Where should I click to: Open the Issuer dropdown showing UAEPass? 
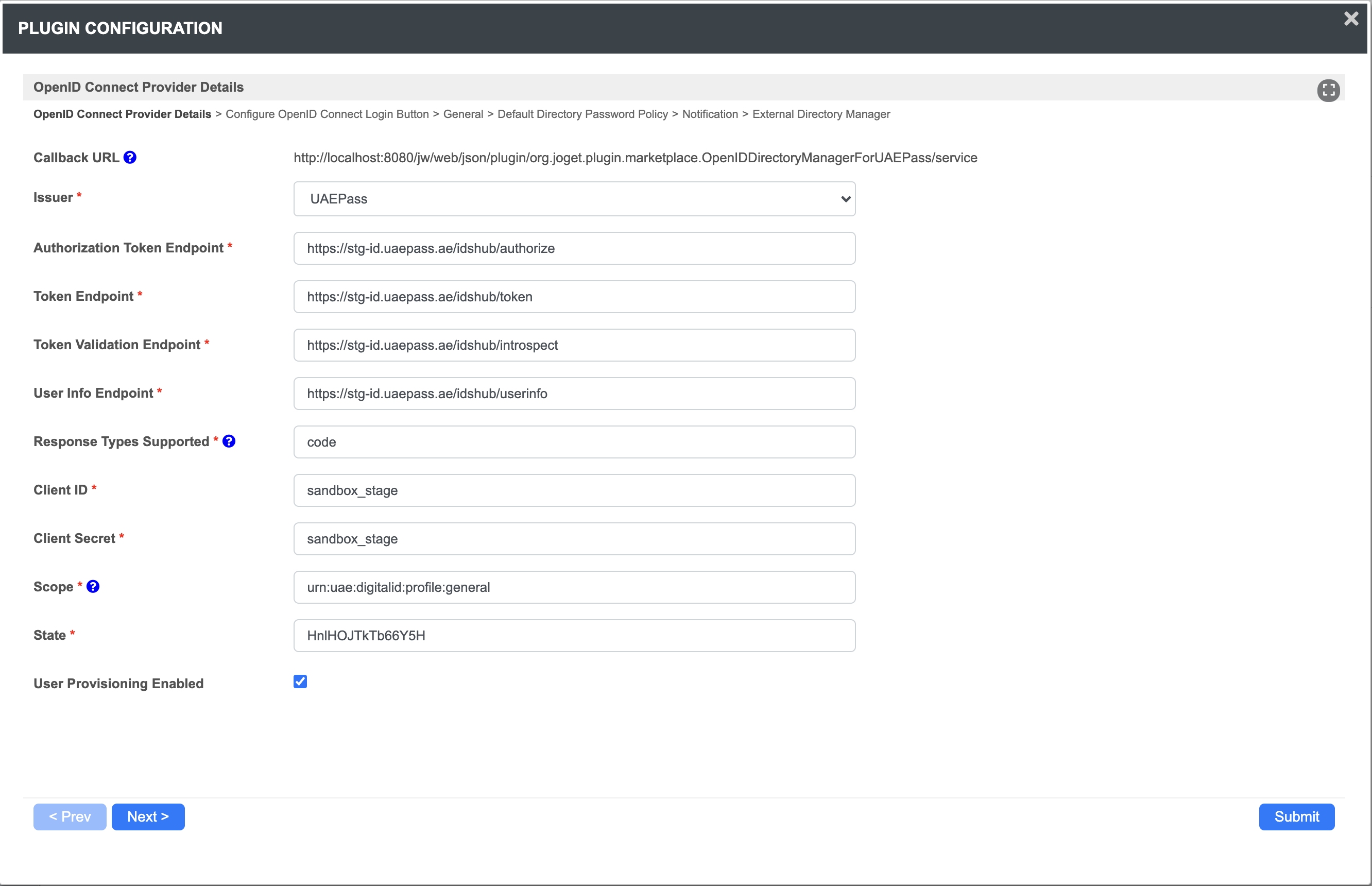[x=574, y=199]
